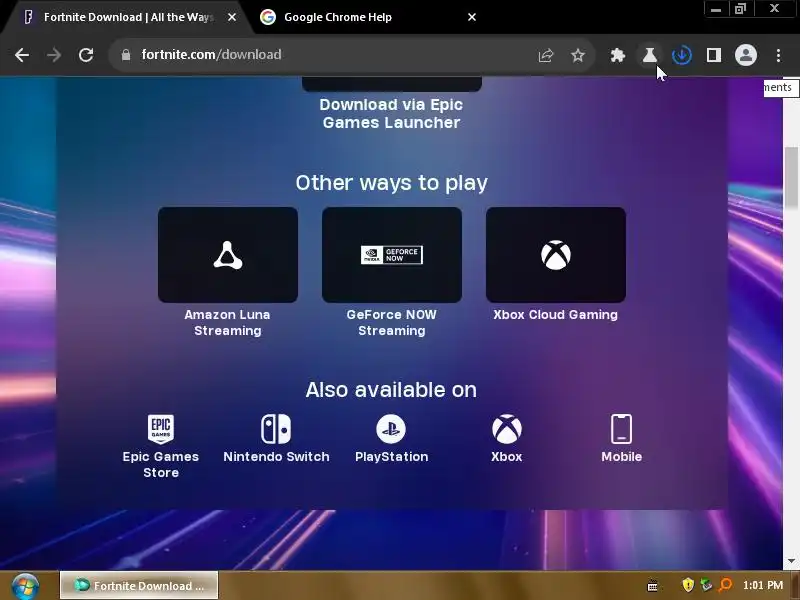Toggle the side panel icon
The width and height of the screenshot is (800, 600).
[x=714, y=55]
